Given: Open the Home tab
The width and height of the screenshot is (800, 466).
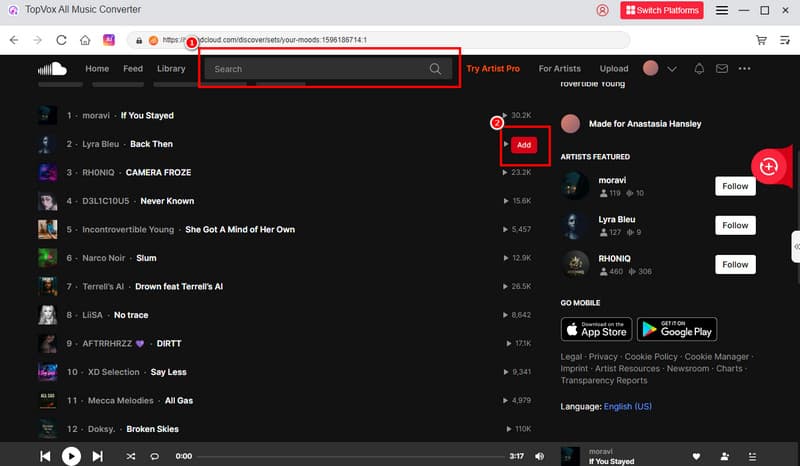Looking at the screenshot, I should pos(97,68).
